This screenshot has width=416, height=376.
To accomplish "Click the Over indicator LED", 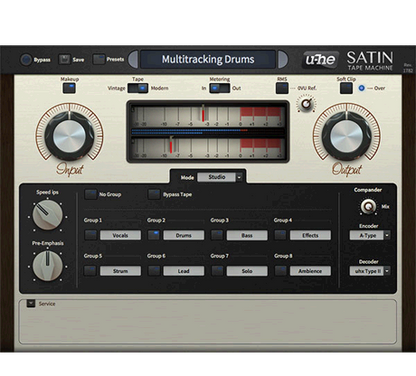I will (361, 88).
